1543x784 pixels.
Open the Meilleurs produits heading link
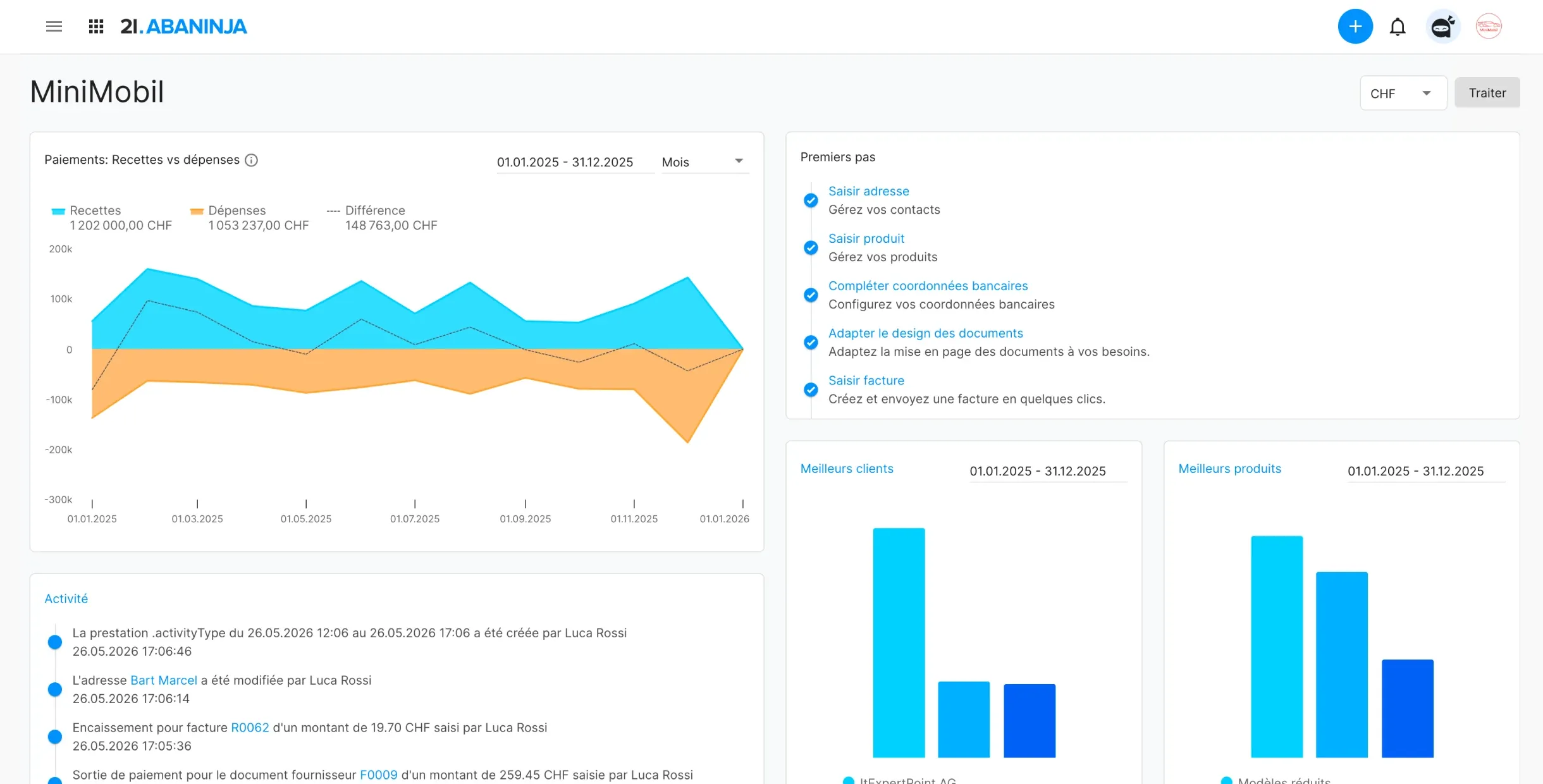pos(1229,469)
